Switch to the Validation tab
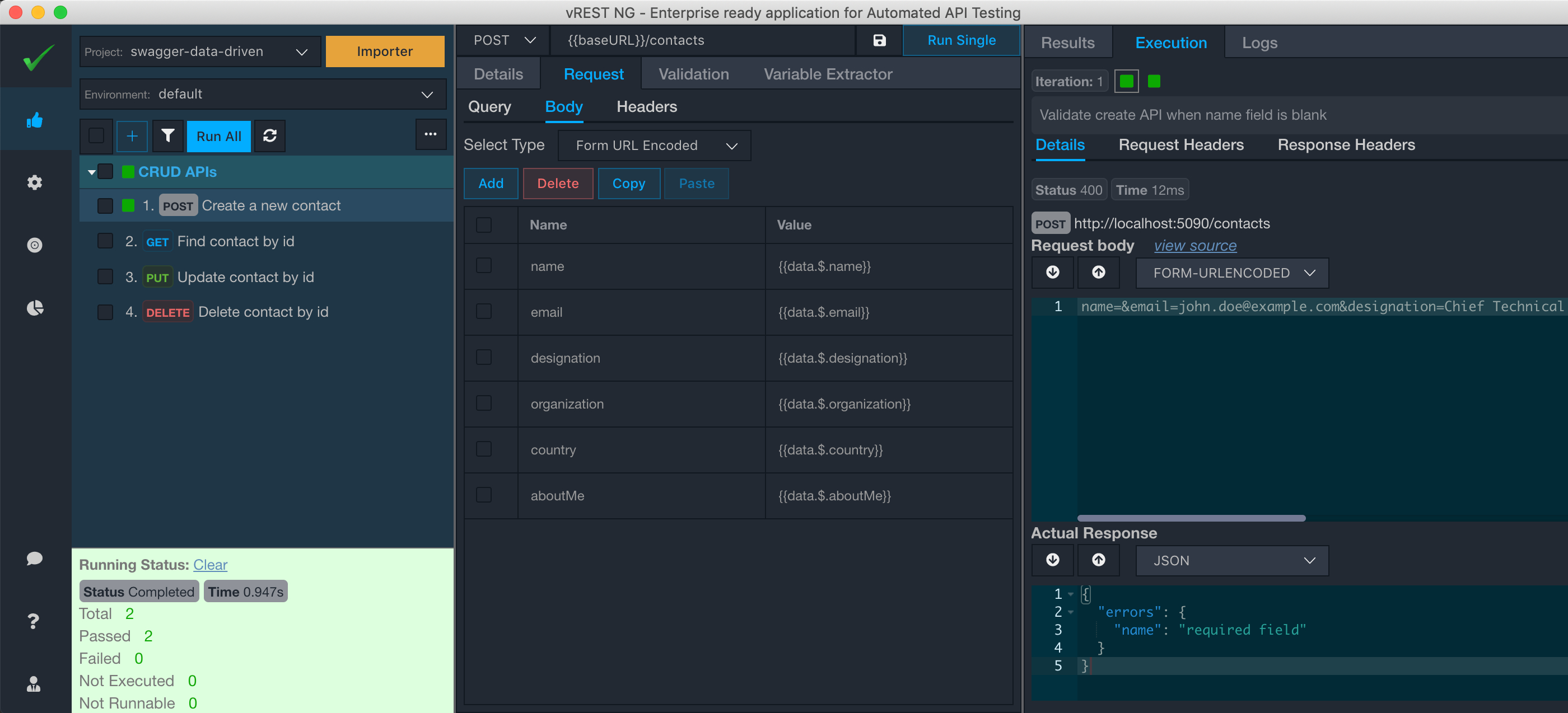Viewport: 1568px width, 713px height. [693, 74]
